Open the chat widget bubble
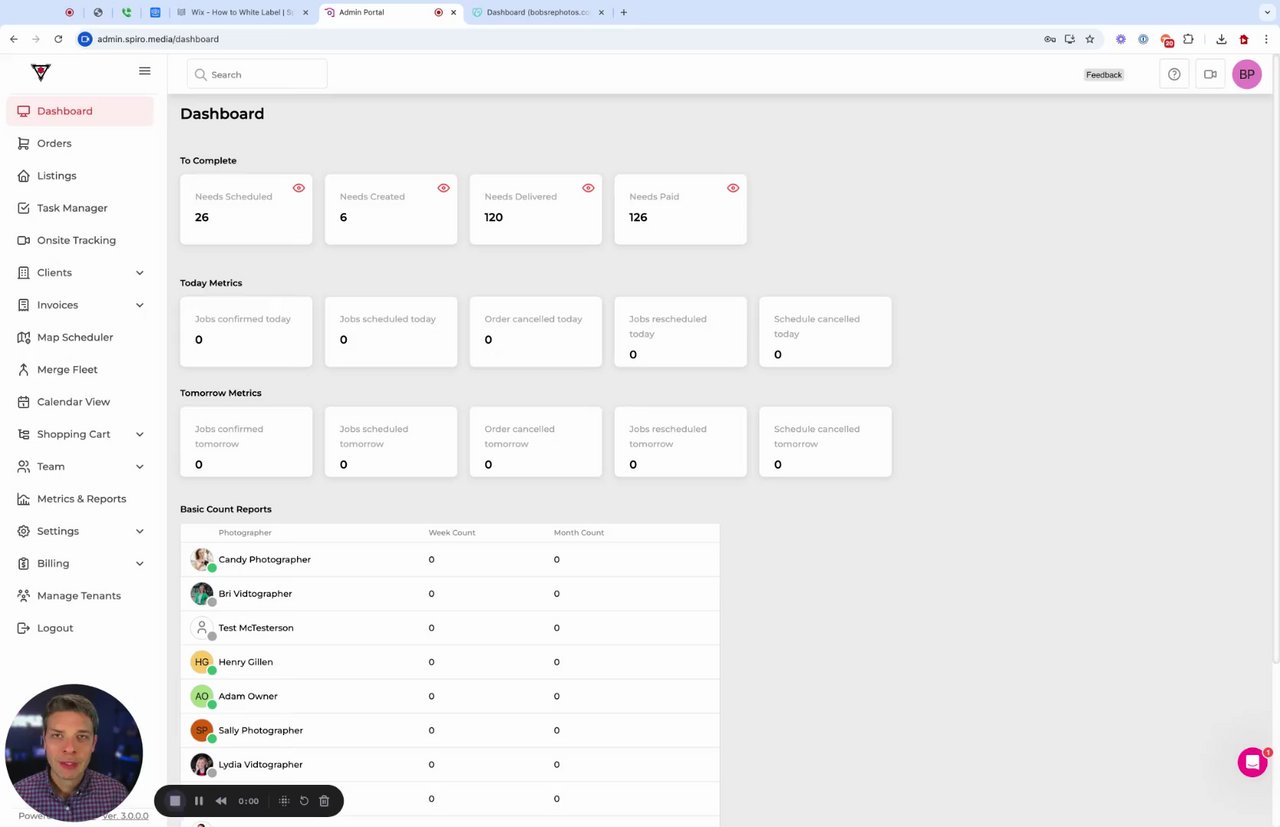Image resolution: width=1280 pixels, height=827 pixels. 1252,762
